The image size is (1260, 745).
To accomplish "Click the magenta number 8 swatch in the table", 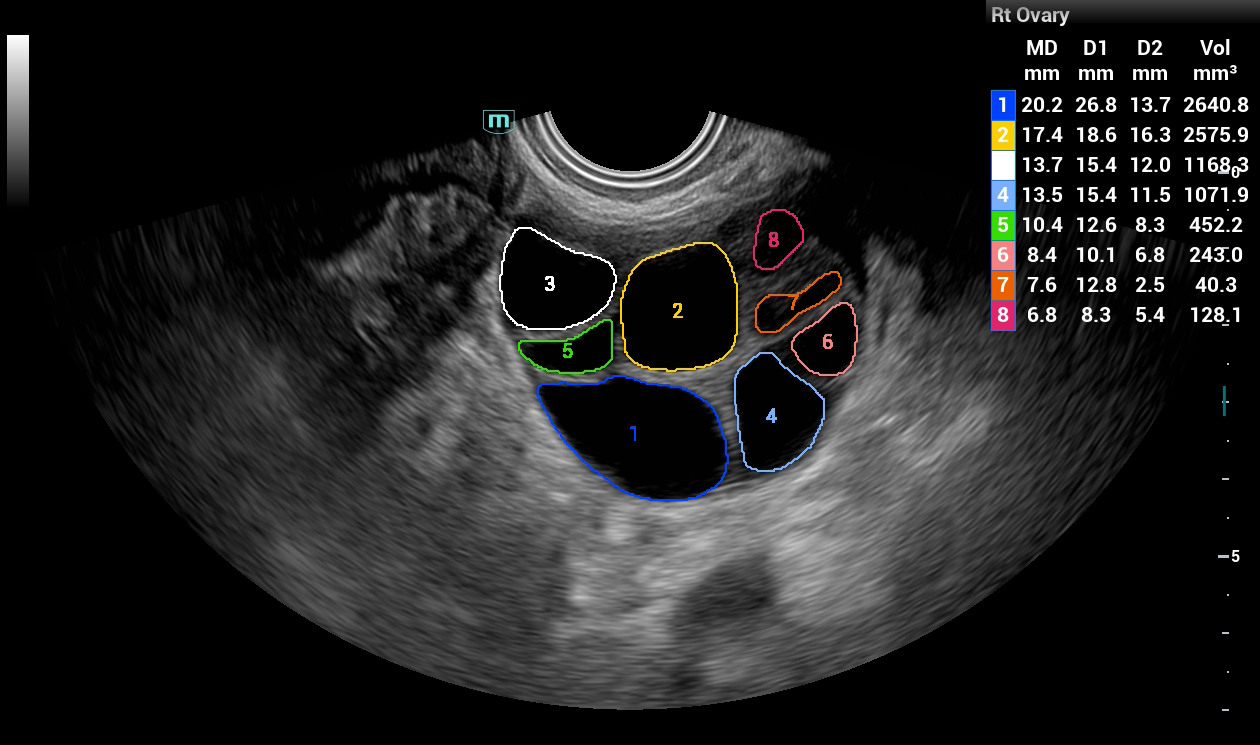I will 1003,315.
